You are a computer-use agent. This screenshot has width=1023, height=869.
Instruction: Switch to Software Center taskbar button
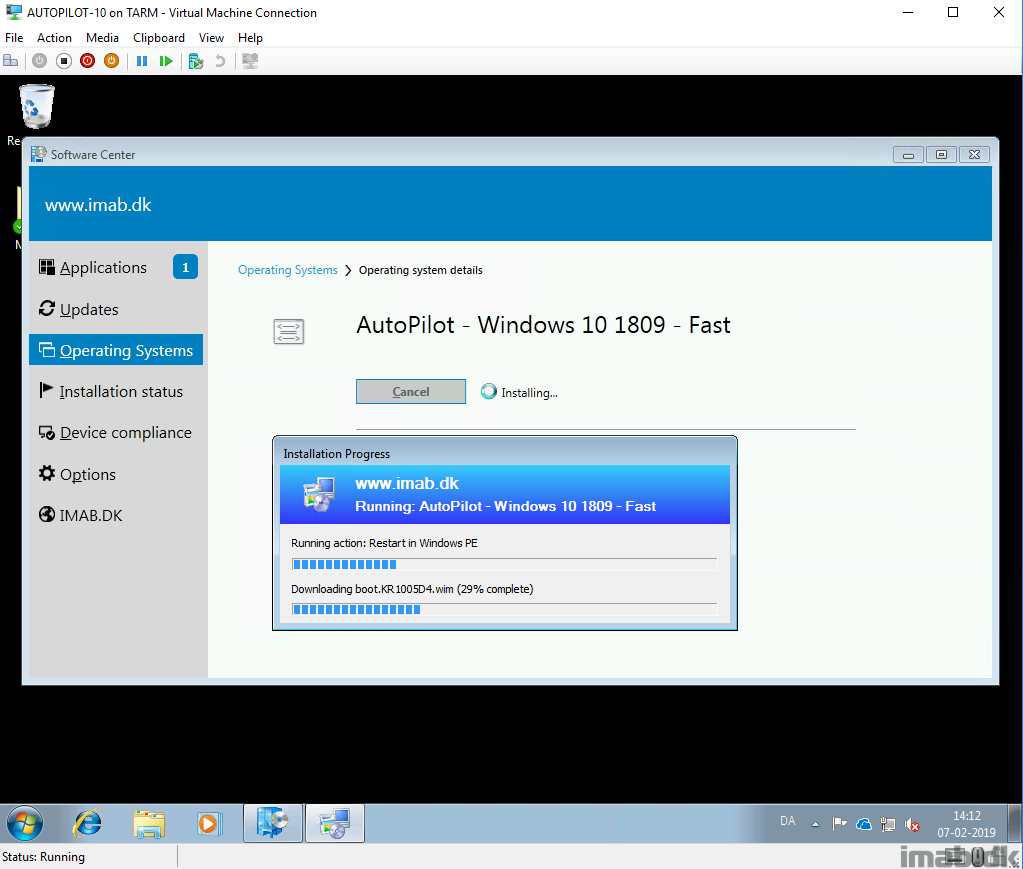point(273,823)
